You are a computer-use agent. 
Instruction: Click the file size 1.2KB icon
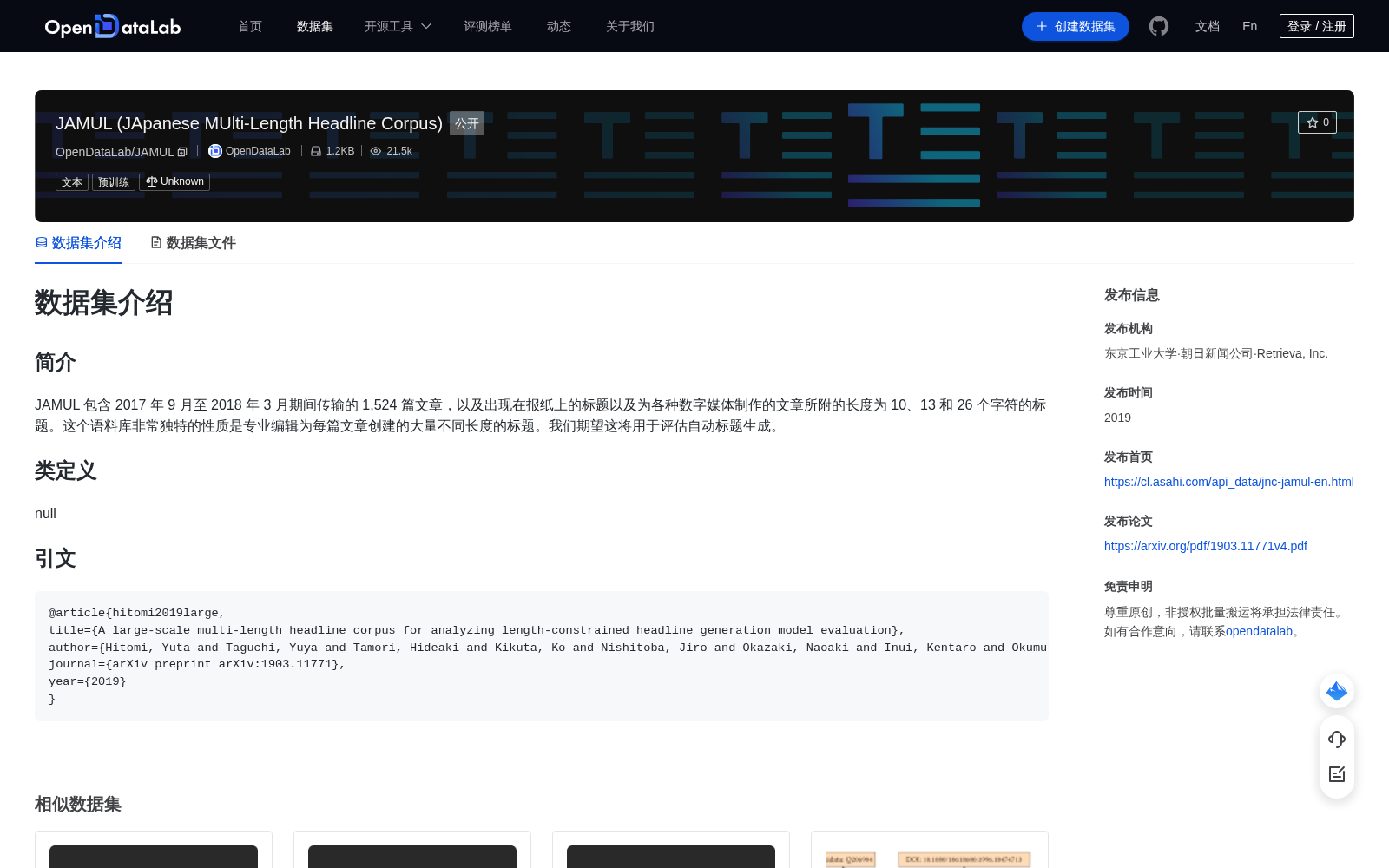[316, 151]
